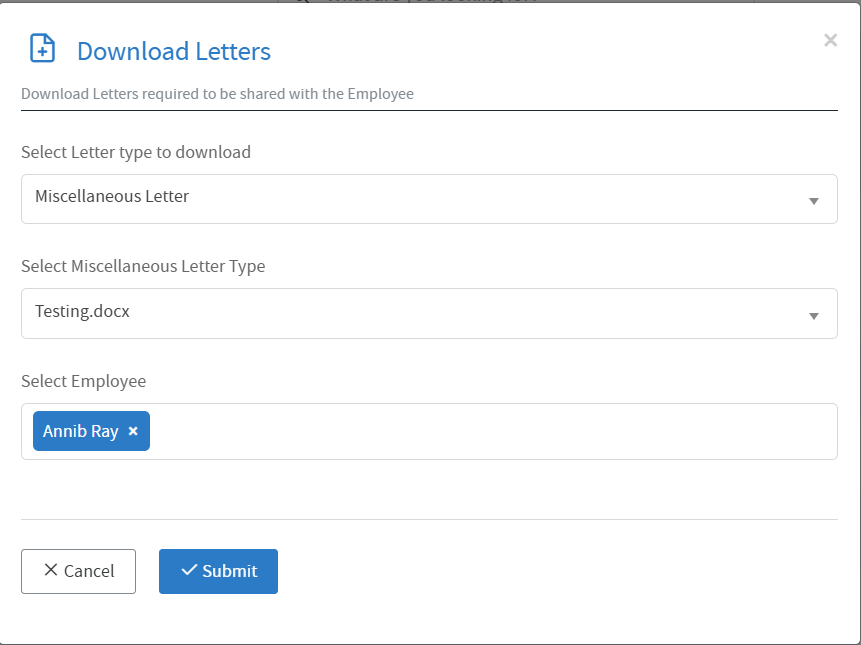Expand the Testing.docx dropdown arrow
The width and height of the screenshot is (861, 645).
(x=814, y=316)
